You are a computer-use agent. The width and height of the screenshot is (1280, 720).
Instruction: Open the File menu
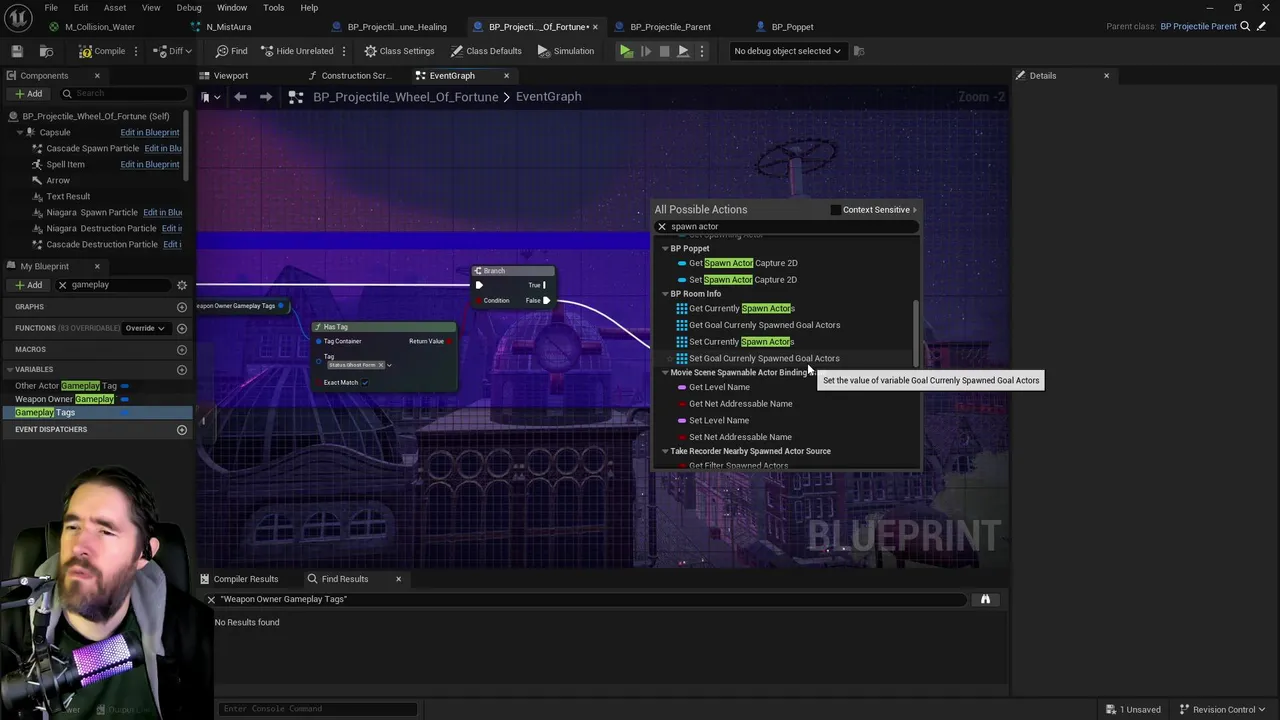coord(51,8)
